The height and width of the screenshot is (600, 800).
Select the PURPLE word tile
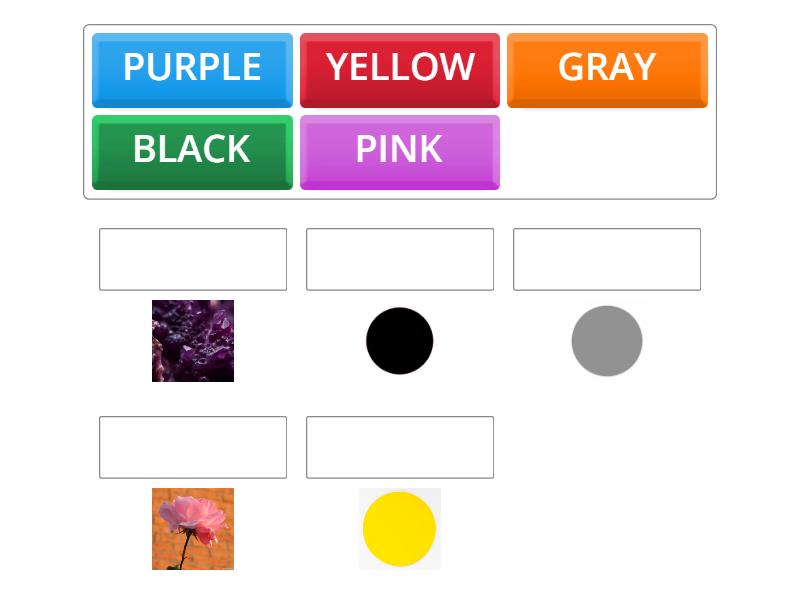click(x=192, y=68)
